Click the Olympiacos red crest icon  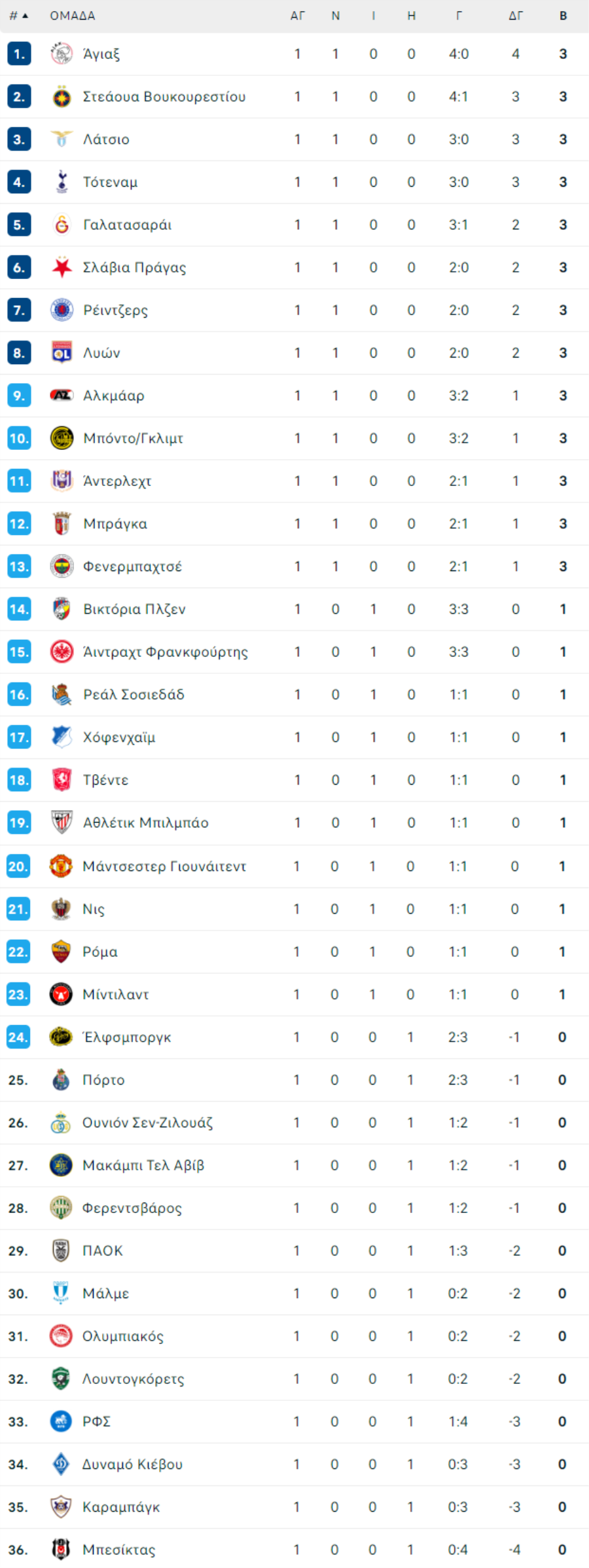(61, 1336)
